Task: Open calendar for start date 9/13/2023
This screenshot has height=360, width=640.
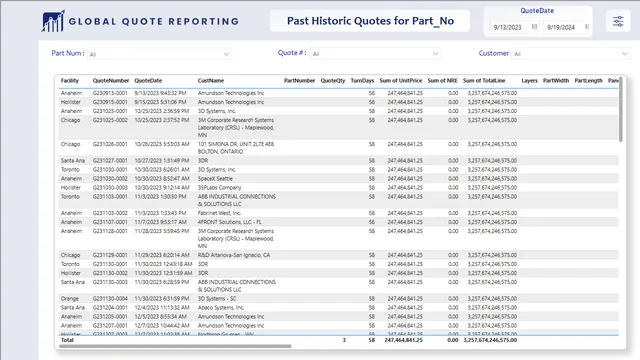Action: [534, 27]
